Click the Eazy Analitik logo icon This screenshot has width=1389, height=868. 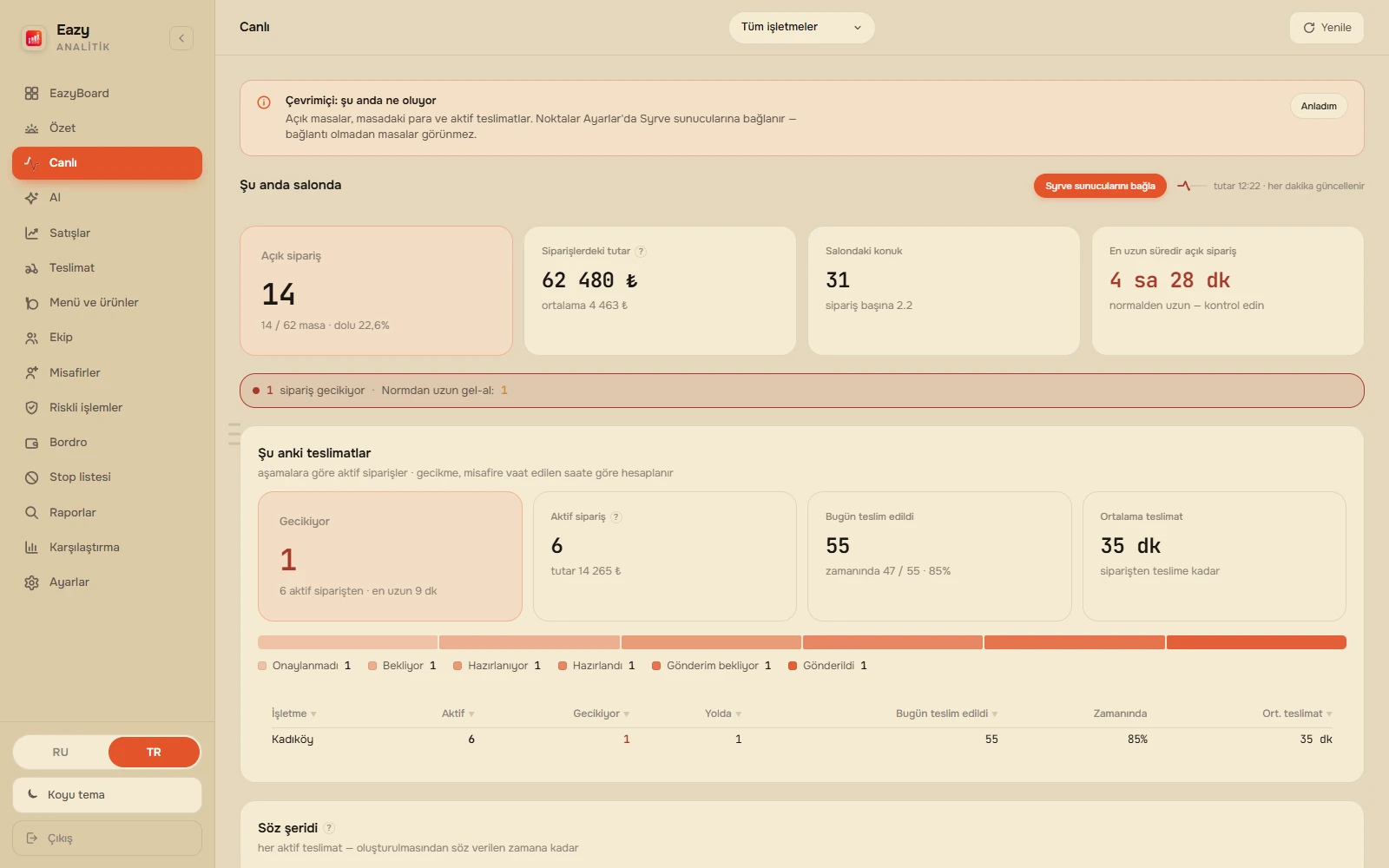tap(34, 38)
